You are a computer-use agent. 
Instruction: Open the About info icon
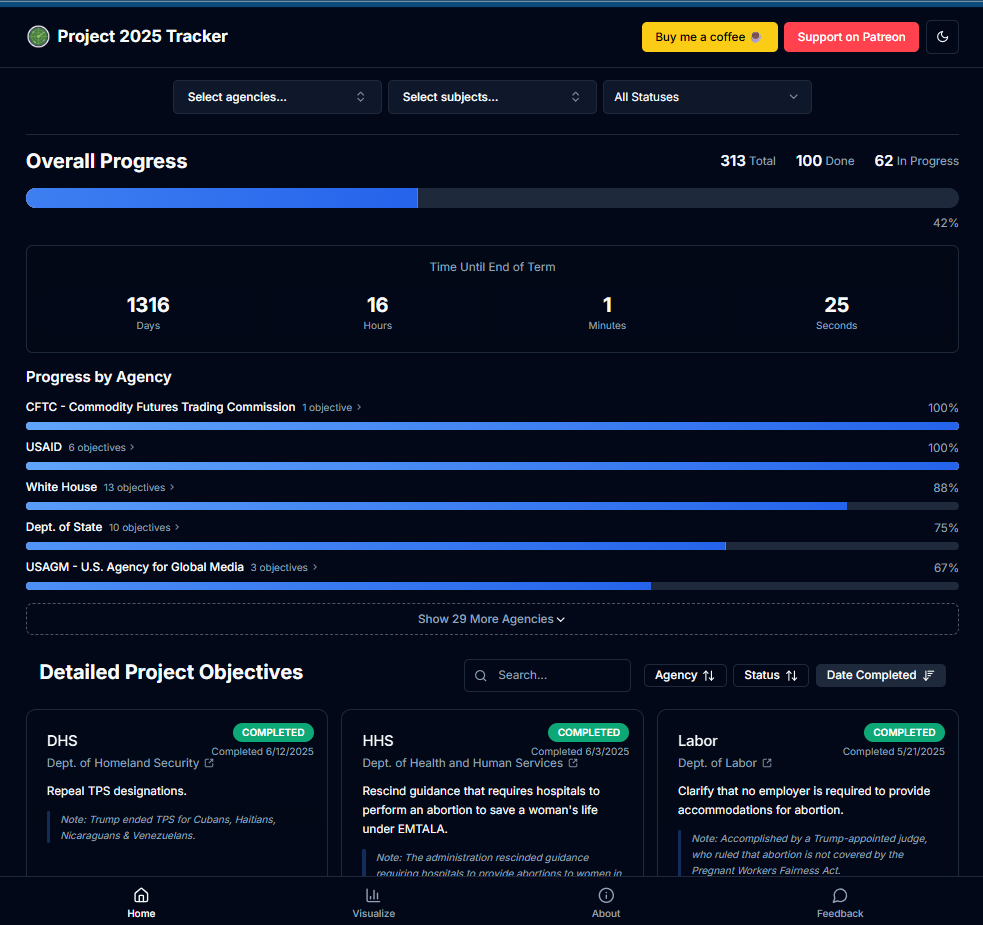(606, 895)
